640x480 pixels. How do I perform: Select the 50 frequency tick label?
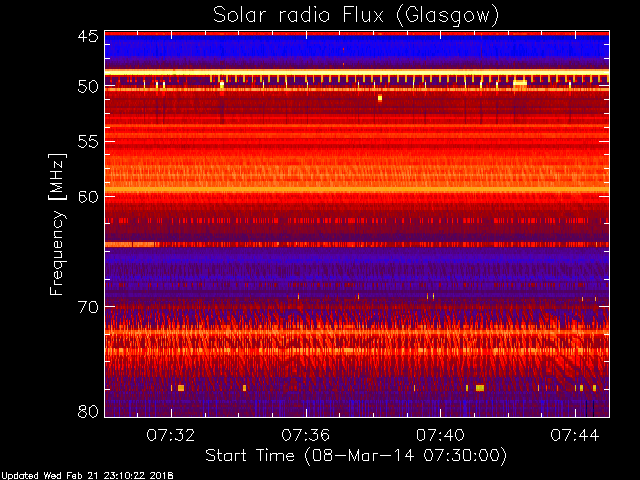[x=88, y=86]
